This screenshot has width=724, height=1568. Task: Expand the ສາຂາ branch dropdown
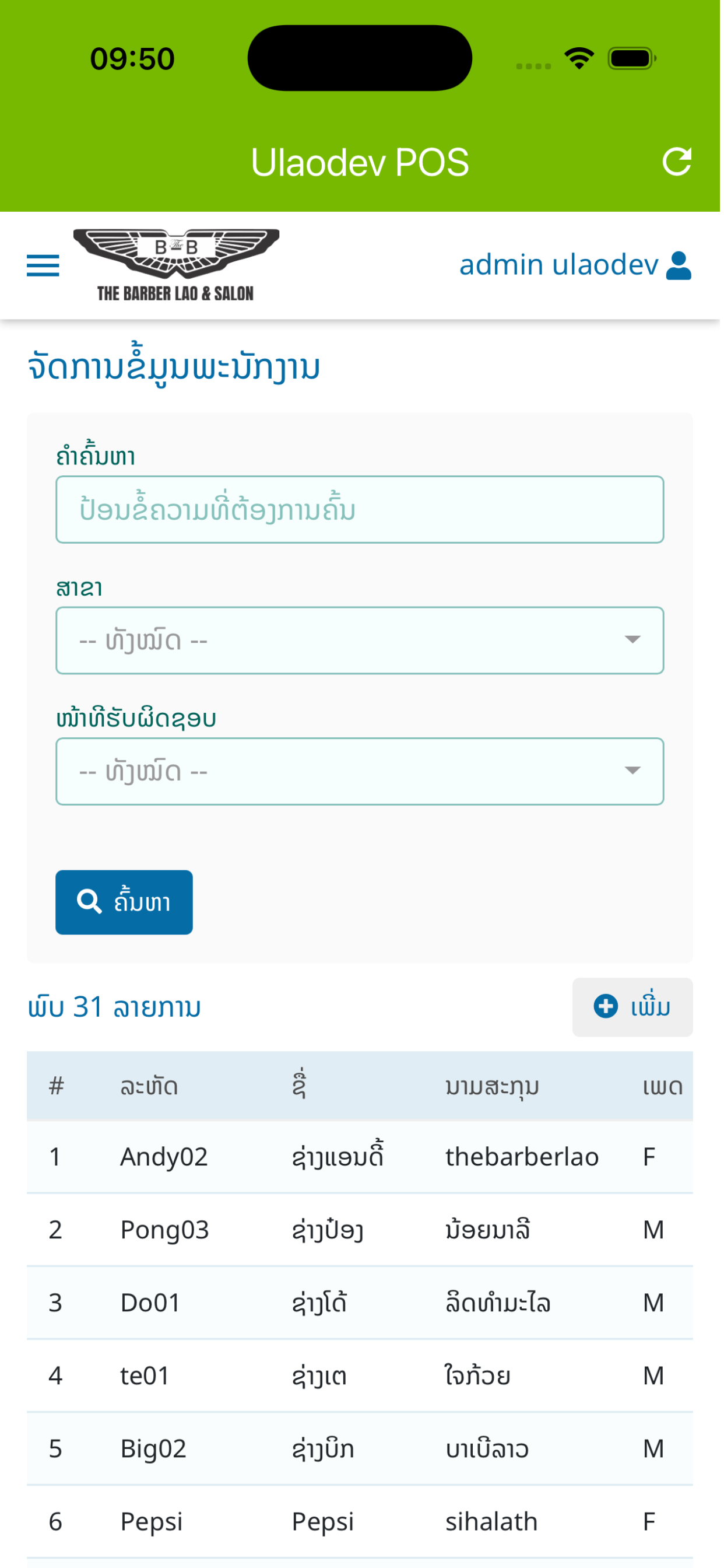[x=361, y=643]
